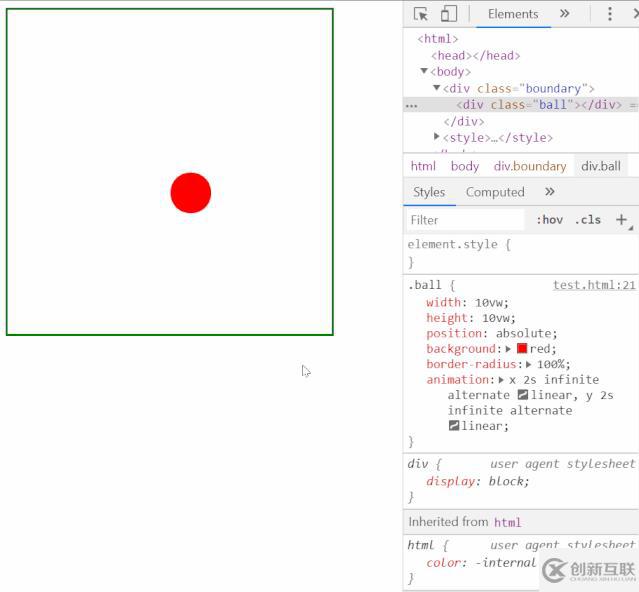
Task: Select html in the breadcrumb bar
Action: (423, 166)
